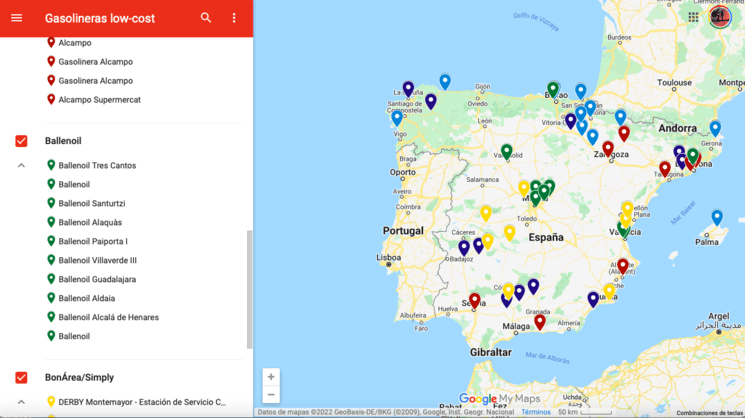Open Combinaciones de teclas shortcuts link

point(709,413)
